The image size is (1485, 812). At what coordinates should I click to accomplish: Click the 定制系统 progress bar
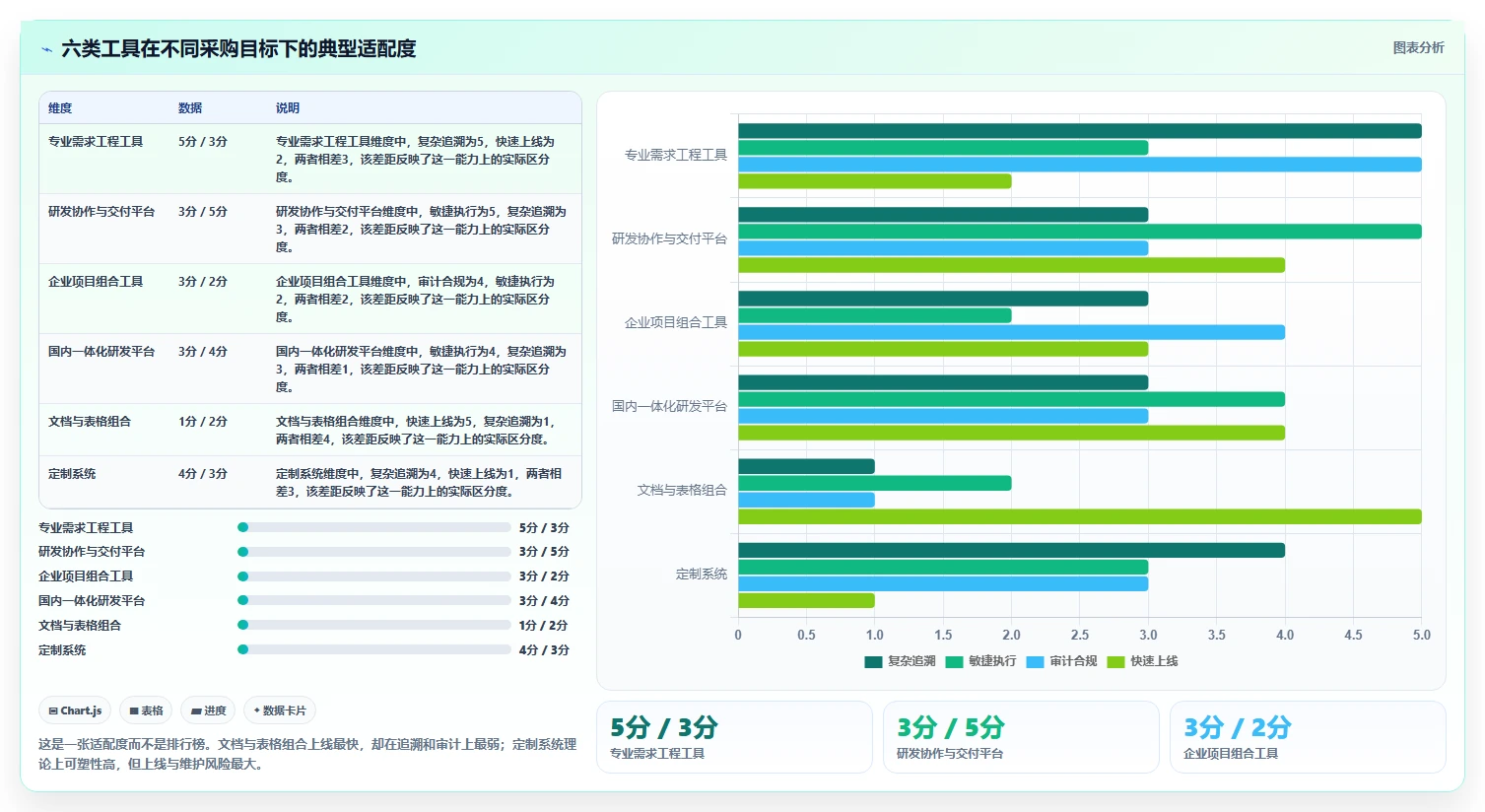tap(374, 649)
